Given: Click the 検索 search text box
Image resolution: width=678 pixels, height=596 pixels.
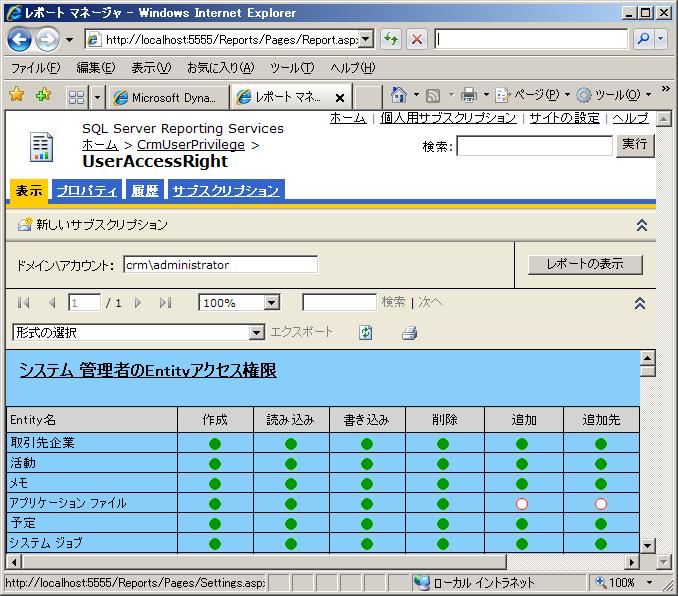Looking at the screenshot, I should click(534, 145).
